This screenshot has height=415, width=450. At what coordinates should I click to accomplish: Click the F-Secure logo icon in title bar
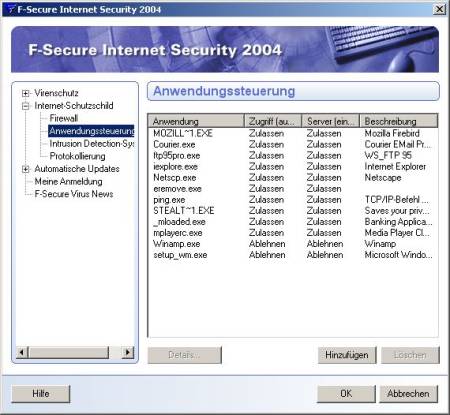pos(11,9)
